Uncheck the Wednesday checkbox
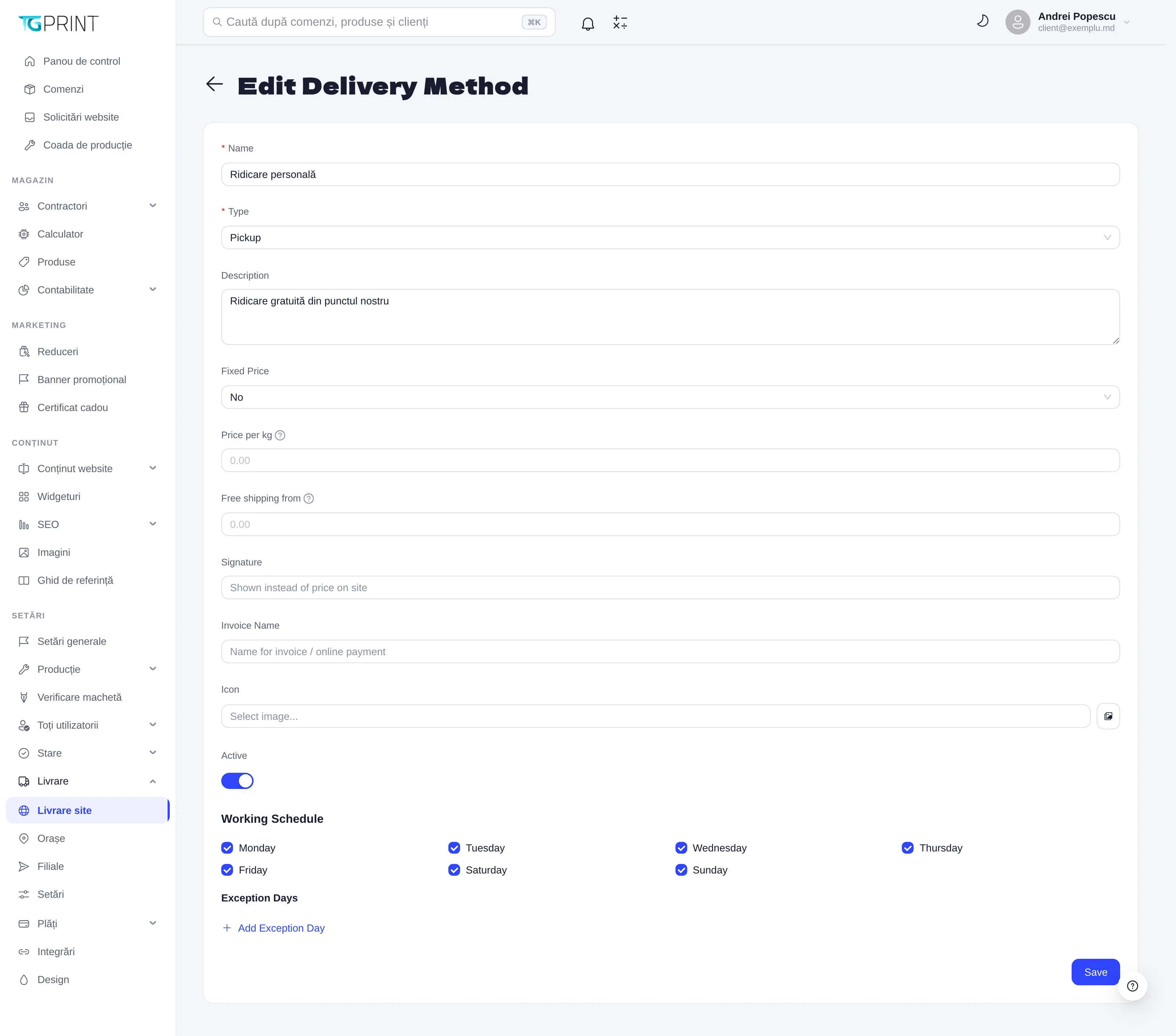 (681, 848)
